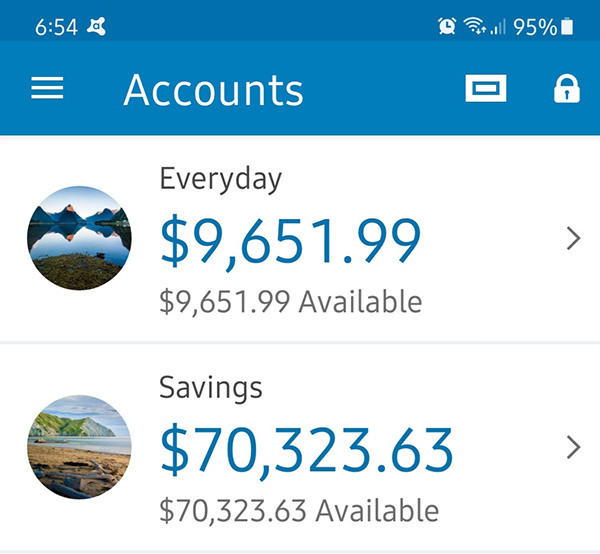Tap the cellular signal bars icon

(498, 26)
